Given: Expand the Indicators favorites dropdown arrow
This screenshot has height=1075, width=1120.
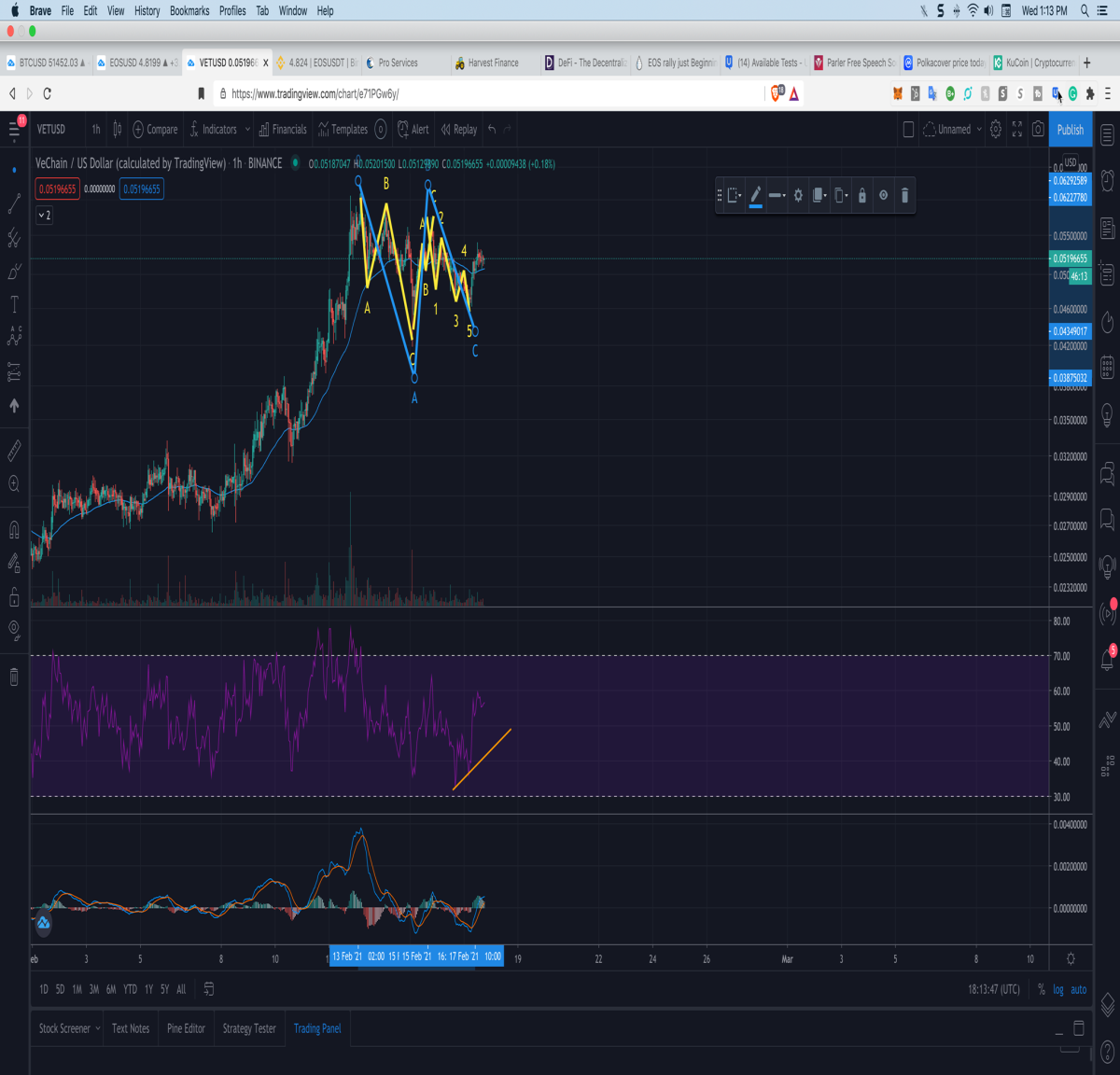Looking at the screenshot, I should pos(247,130).
